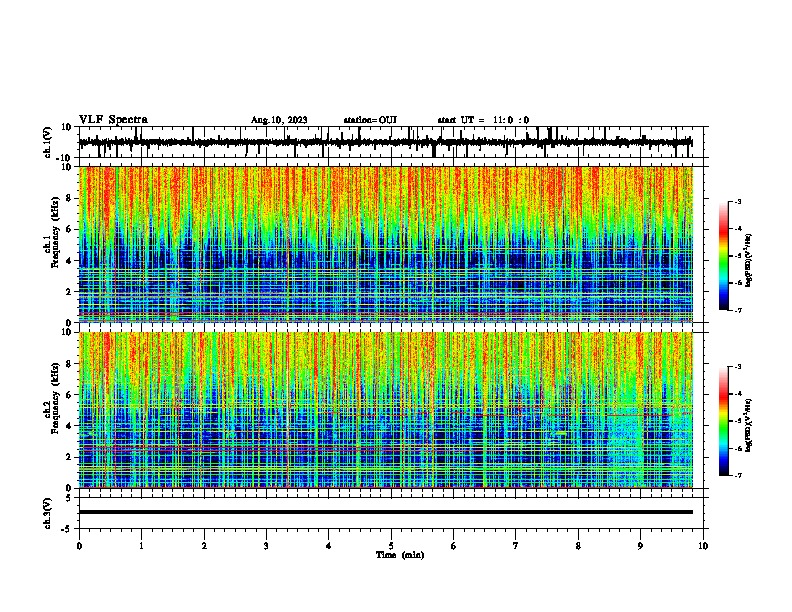Click the ch.2 spectrogram color scale bar
Image resolution: width=792 pixels, height=612 pixels.
tap(724, 421)
